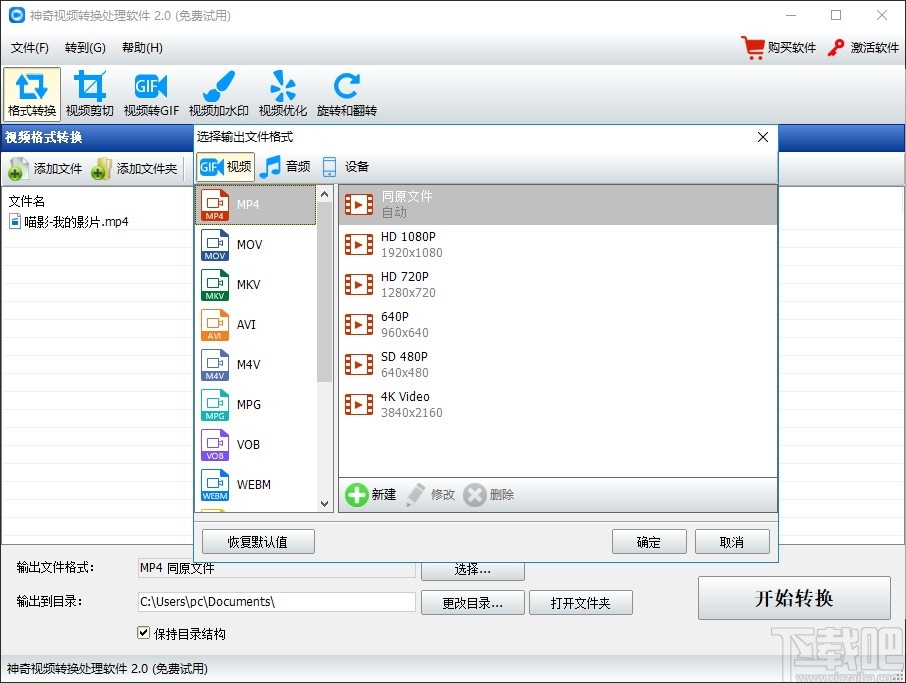The width and height of the screenshot is (906, 683).
Task: Select the M4V format icon
Action: click(215, 365)
